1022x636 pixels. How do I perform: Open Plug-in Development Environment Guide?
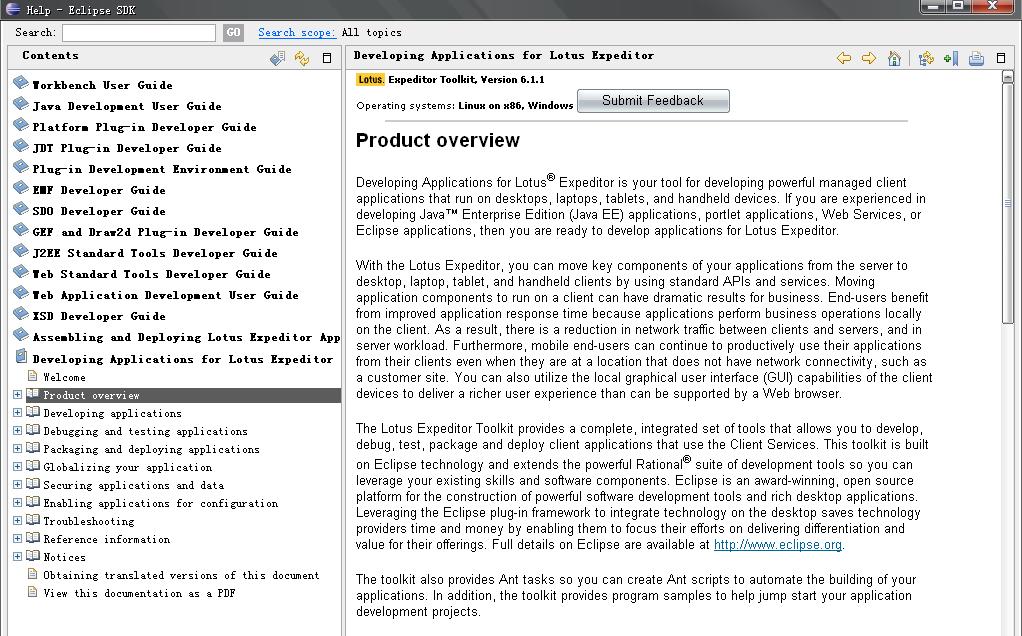pos(162,169)
